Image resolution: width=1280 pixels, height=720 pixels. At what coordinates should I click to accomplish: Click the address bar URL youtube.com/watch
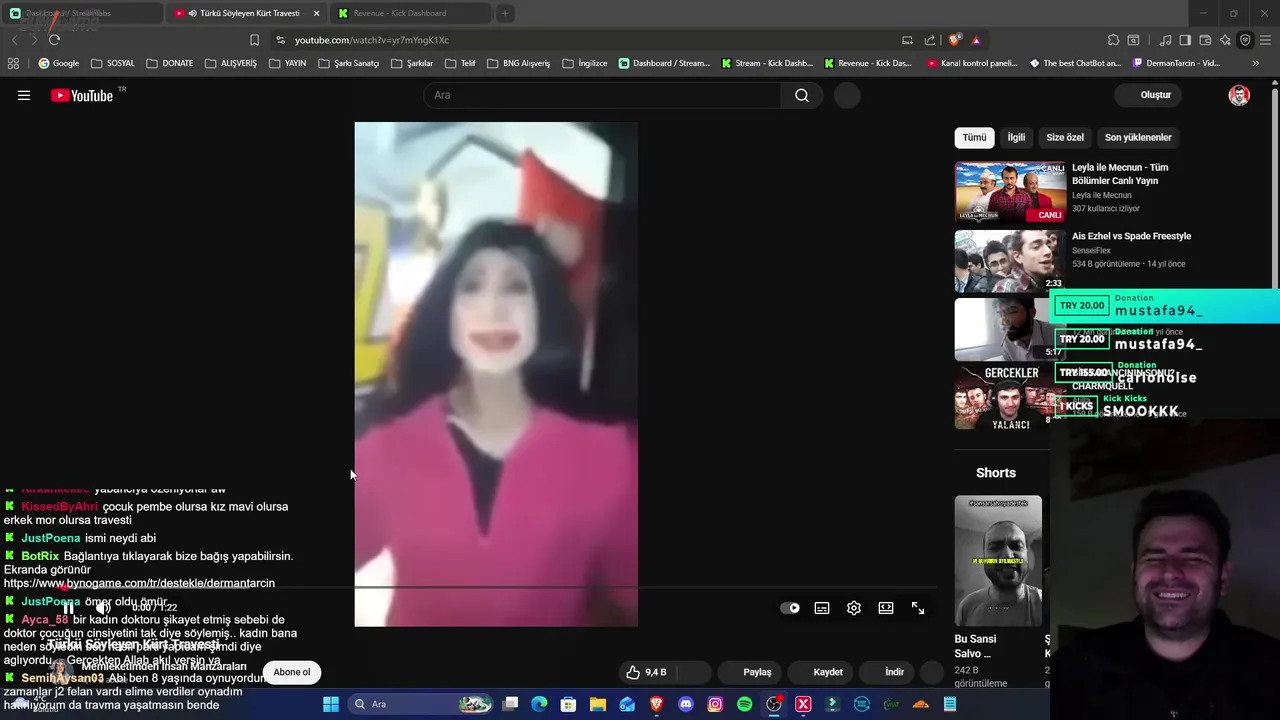(372, 40)
